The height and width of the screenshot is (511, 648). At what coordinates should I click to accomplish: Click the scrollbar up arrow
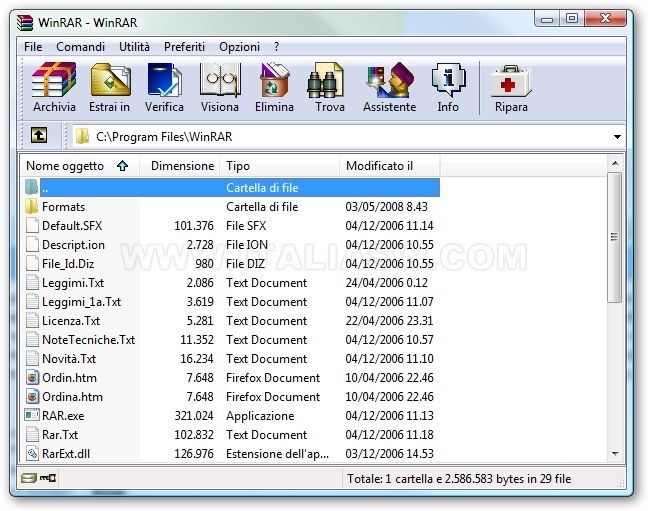point(615,163)
